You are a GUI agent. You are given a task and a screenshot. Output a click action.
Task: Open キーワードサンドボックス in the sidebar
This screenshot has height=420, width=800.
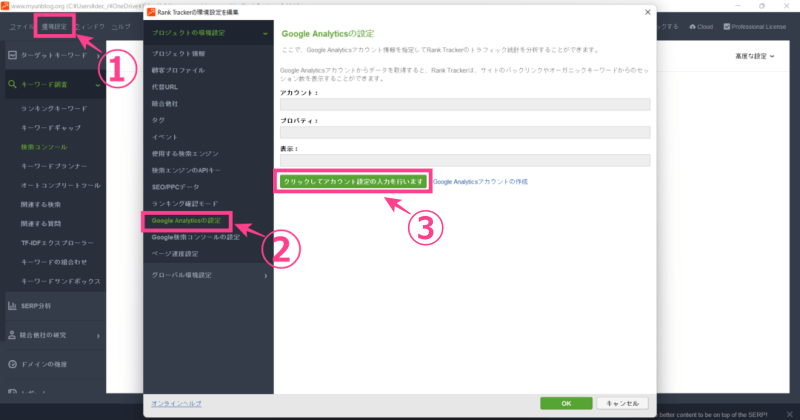click(x=61, y=281)
